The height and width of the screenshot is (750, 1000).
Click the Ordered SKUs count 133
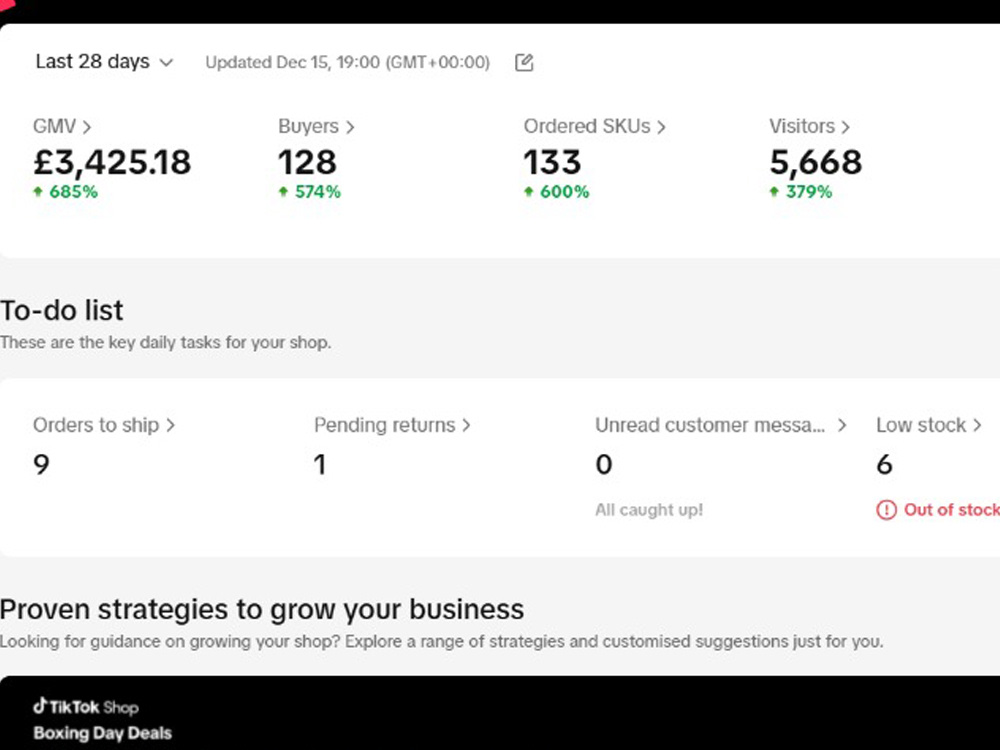click(x=552, y=162)
